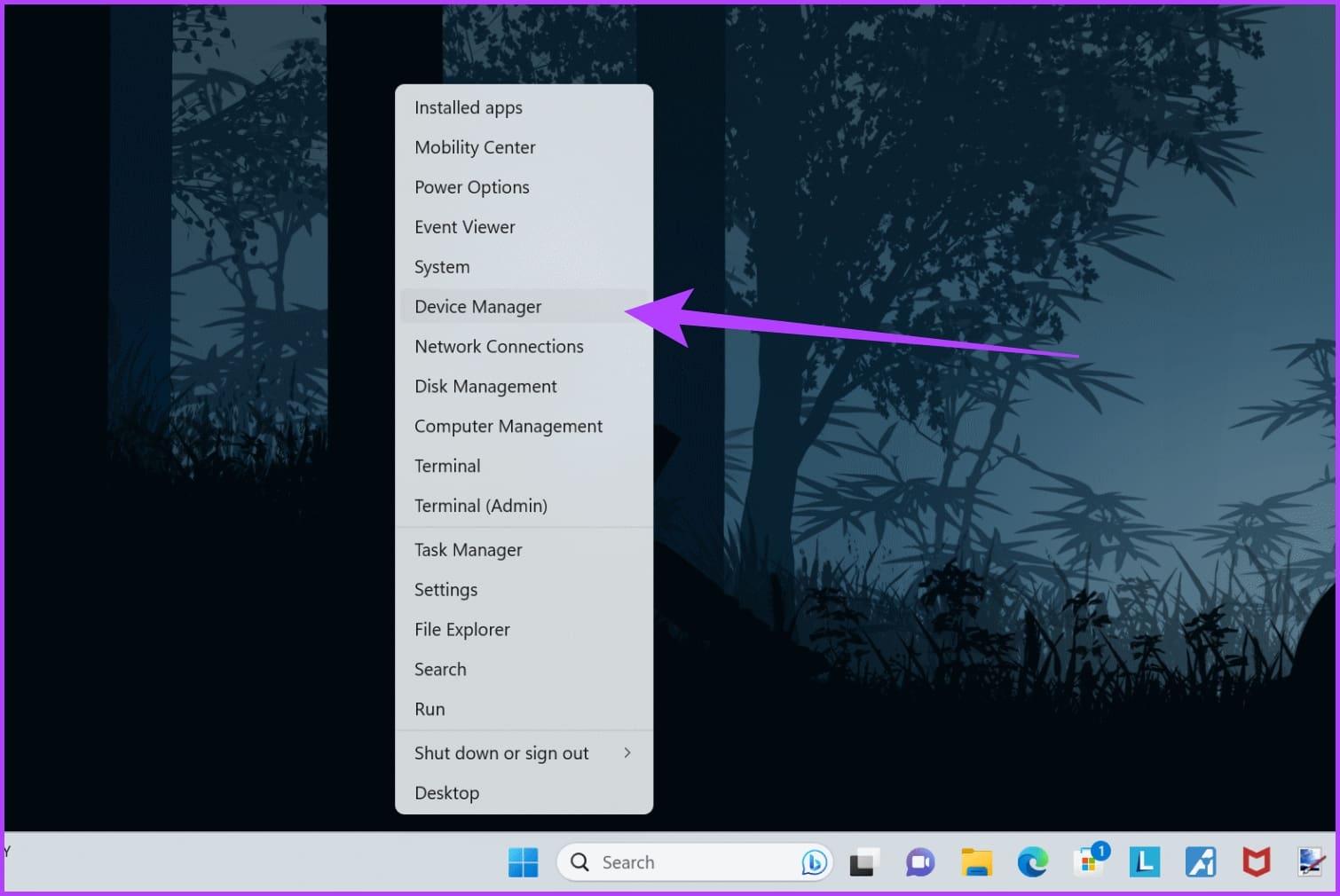Select Event Viewer
Viewport: 1340px width, 896px height.
(x=465, y=226)
